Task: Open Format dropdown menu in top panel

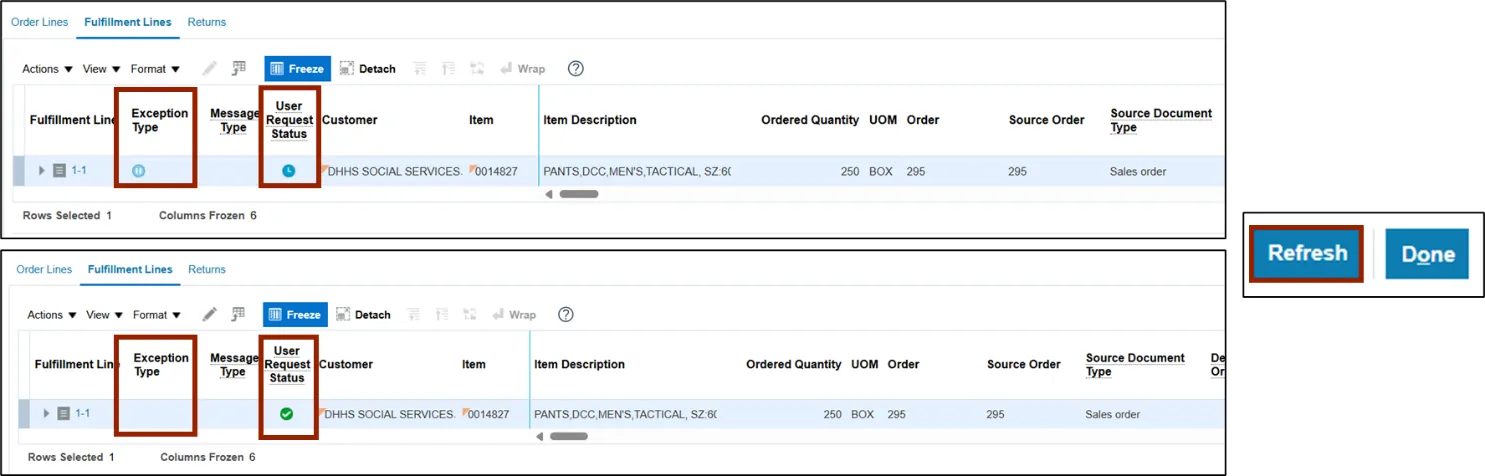Action: [x=156, y=69]
